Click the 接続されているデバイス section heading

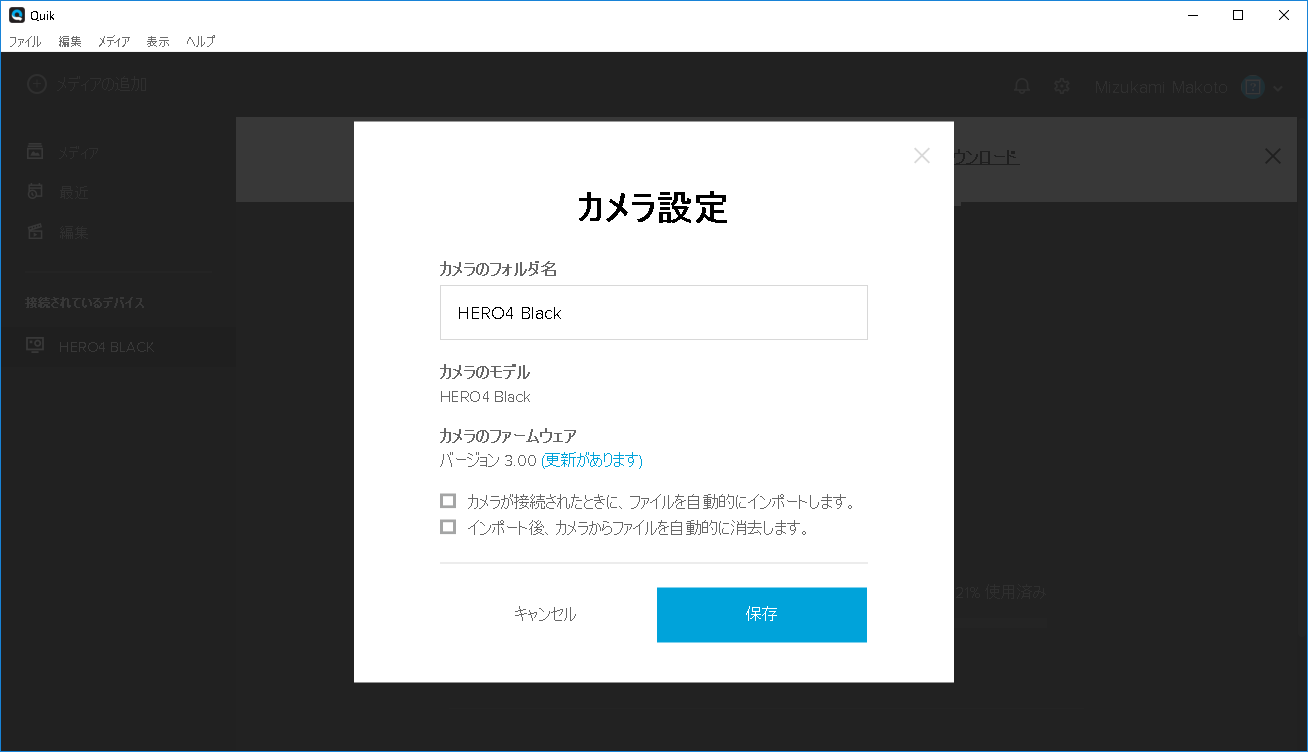pos(85,302)
